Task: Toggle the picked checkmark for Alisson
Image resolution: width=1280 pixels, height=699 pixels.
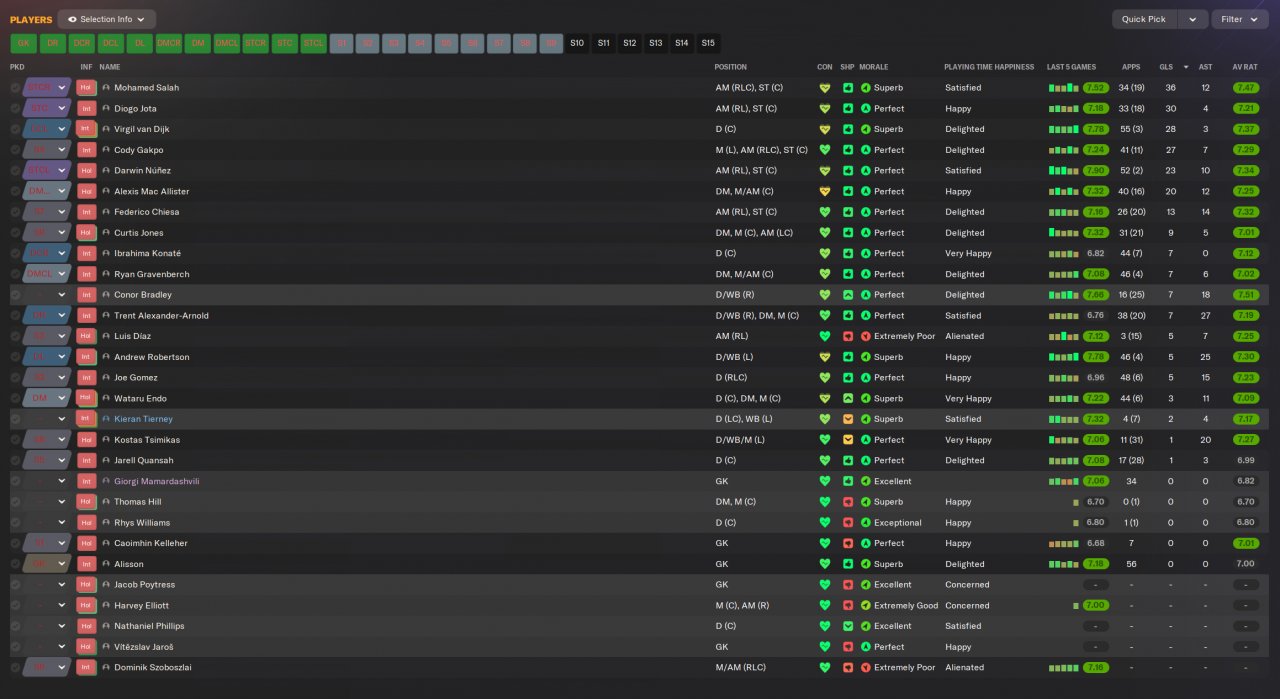Action: click(15, 564)
